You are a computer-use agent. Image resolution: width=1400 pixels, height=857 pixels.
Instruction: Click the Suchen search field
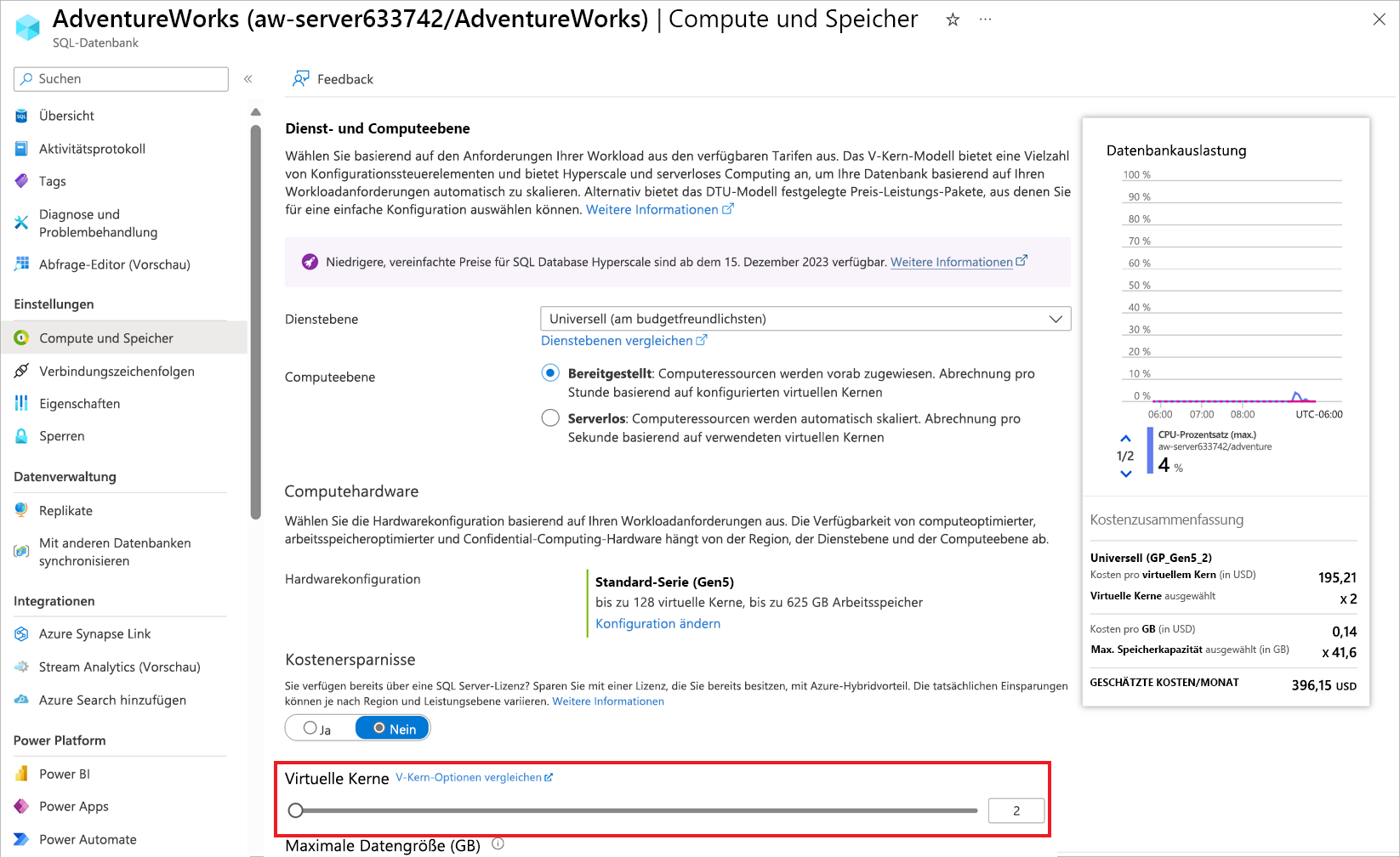click(121, 78)
